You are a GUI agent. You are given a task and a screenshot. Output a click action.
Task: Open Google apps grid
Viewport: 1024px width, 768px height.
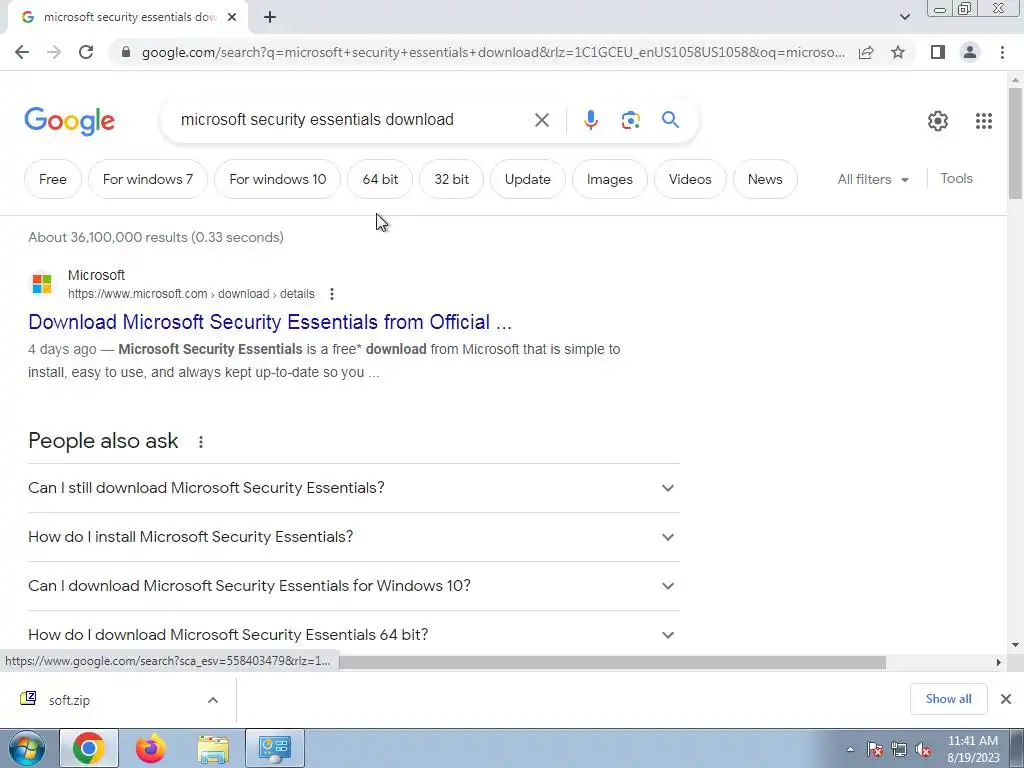click(984, 121)
